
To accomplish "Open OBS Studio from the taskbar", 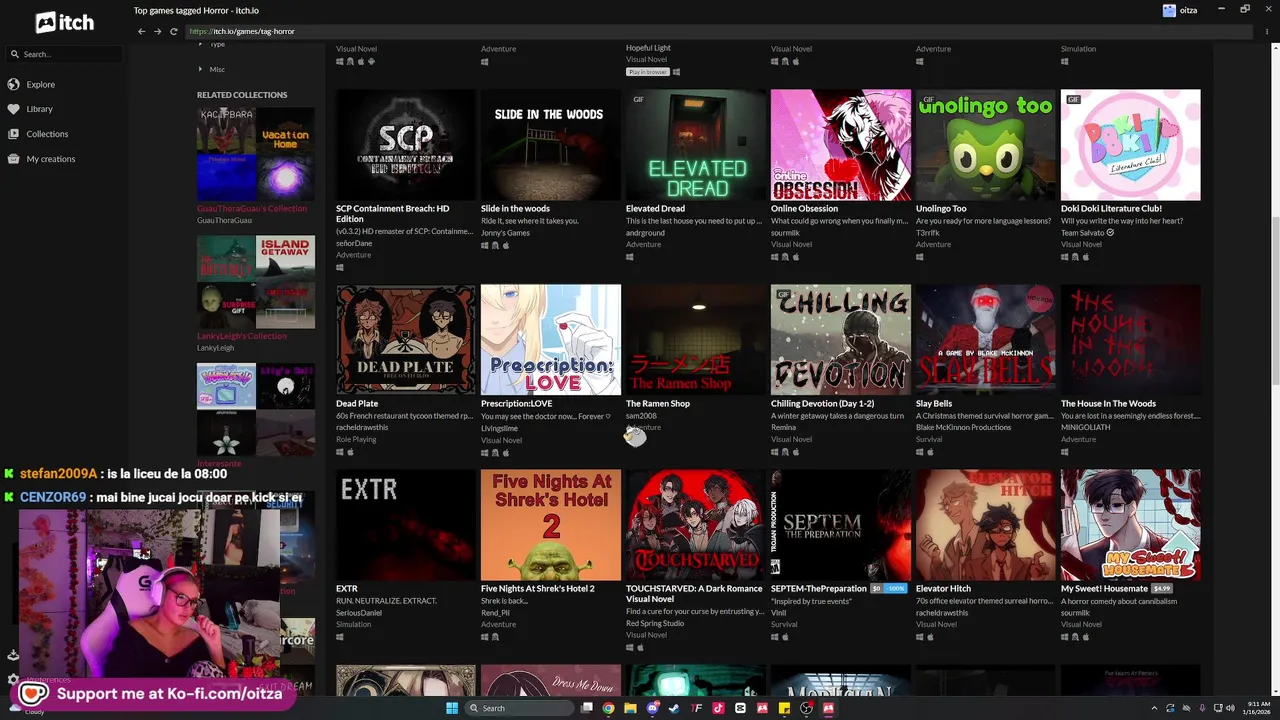I will click(x=806, y=708).
